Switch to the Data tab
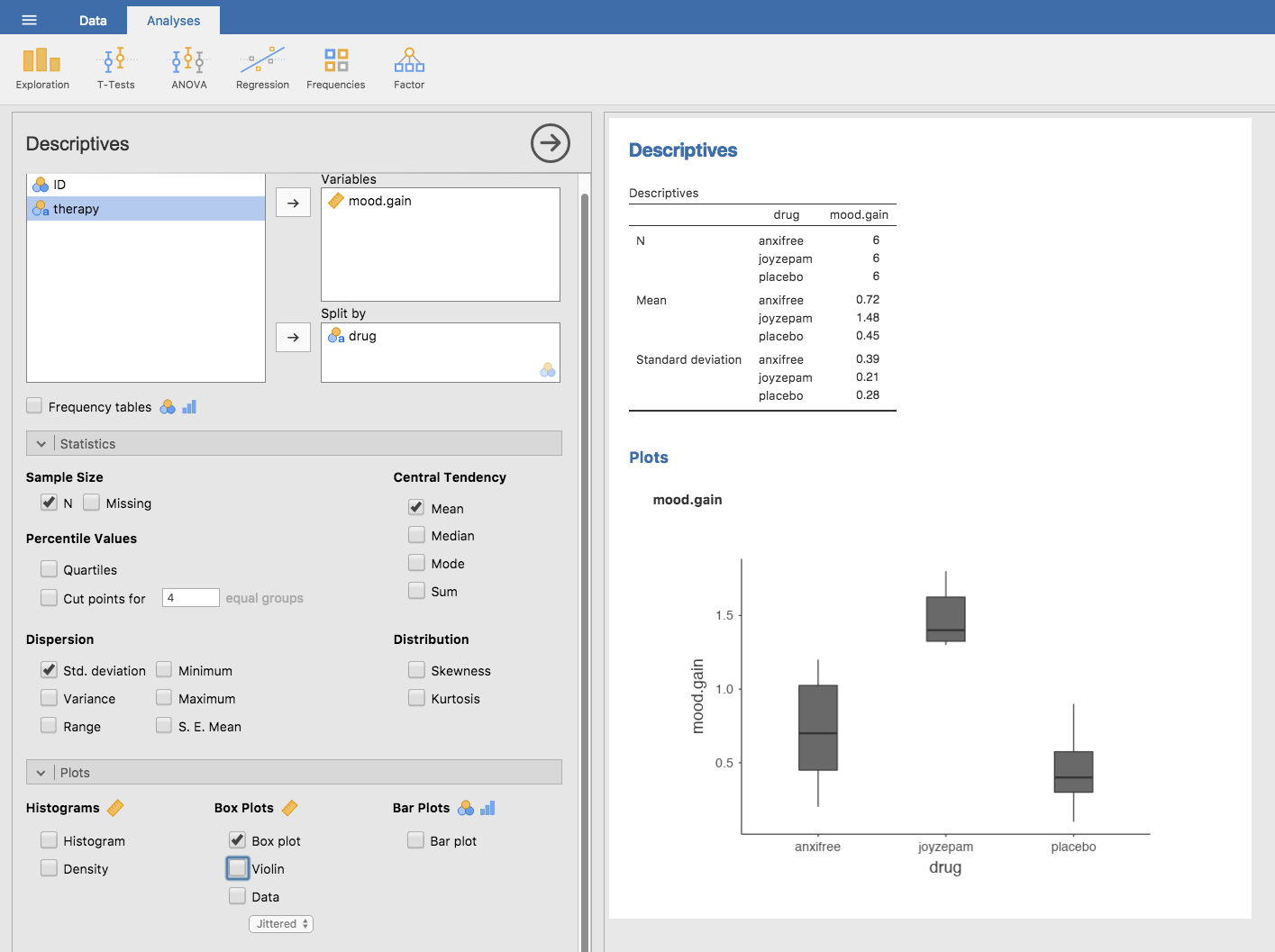Image resolution: width=1275 pixels, height=952 pixels. [93, 20]
